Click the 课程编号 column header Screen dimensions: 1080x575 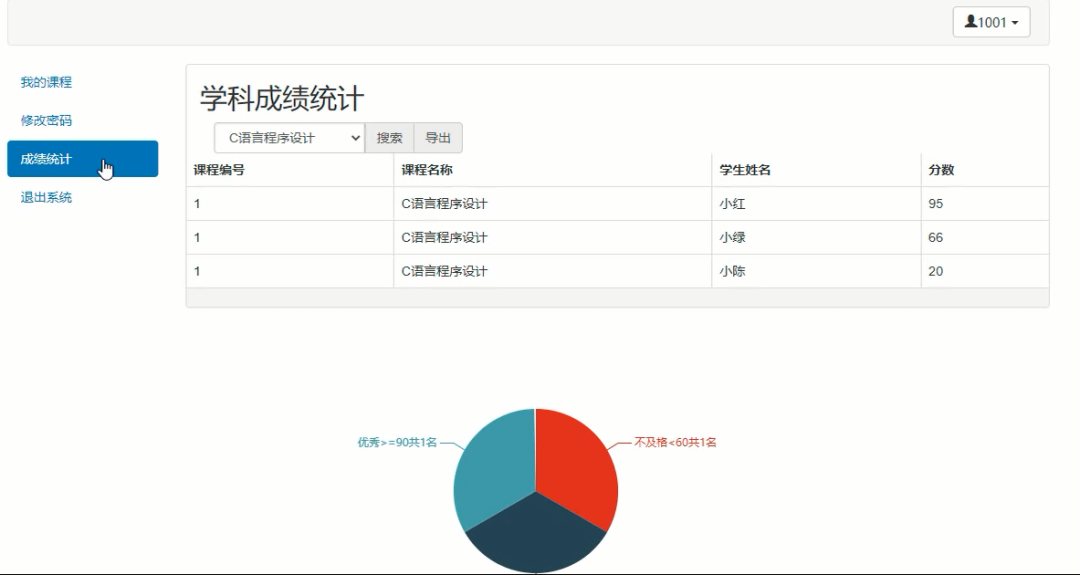(x=219, y=170)
